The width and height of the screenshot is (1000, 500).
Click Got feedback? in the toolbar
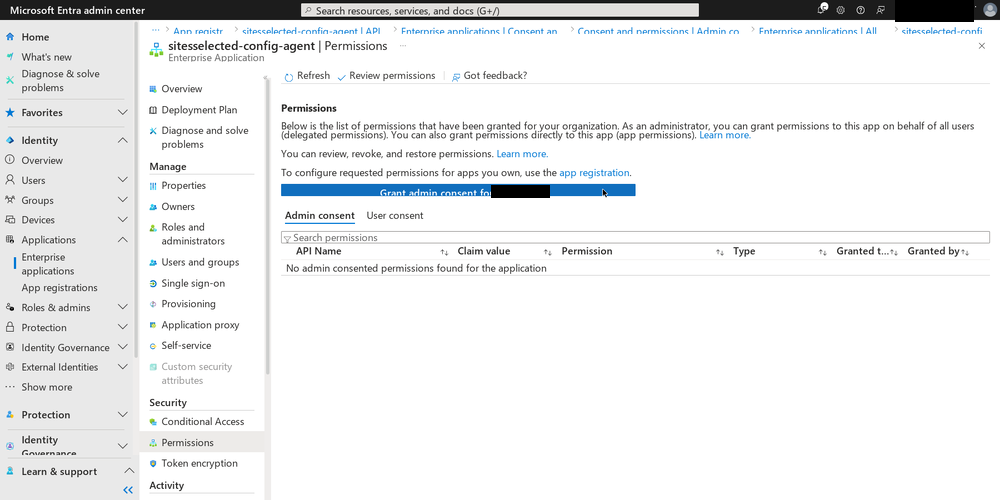[489, 76]
